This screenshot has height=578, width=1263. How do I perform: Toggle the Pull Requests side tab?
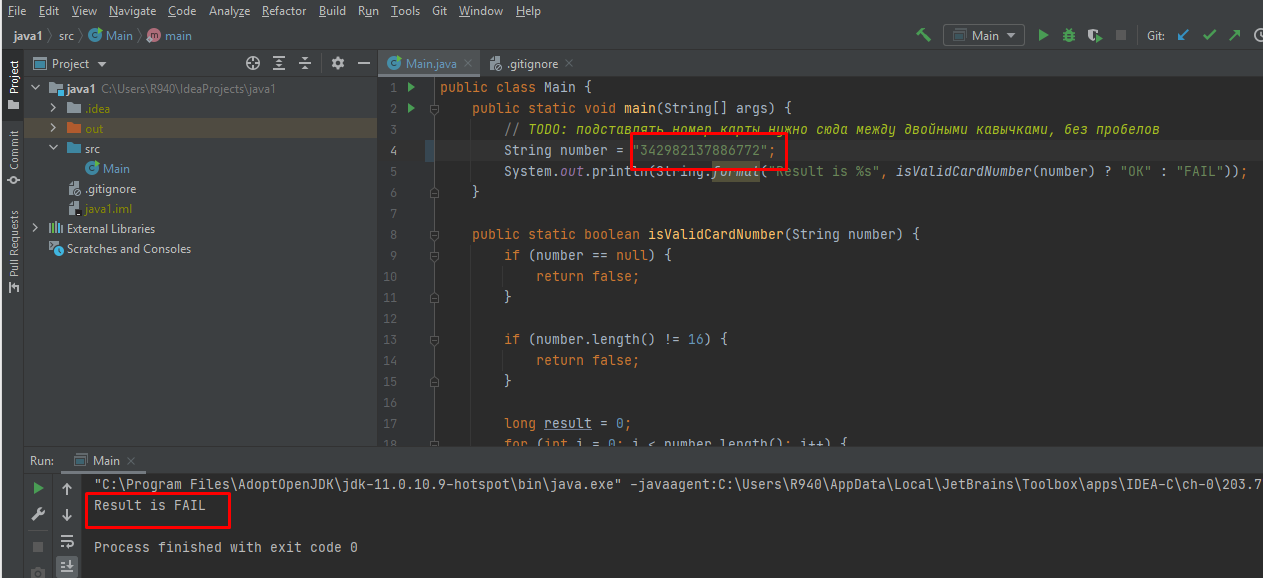tap(13, 251)
